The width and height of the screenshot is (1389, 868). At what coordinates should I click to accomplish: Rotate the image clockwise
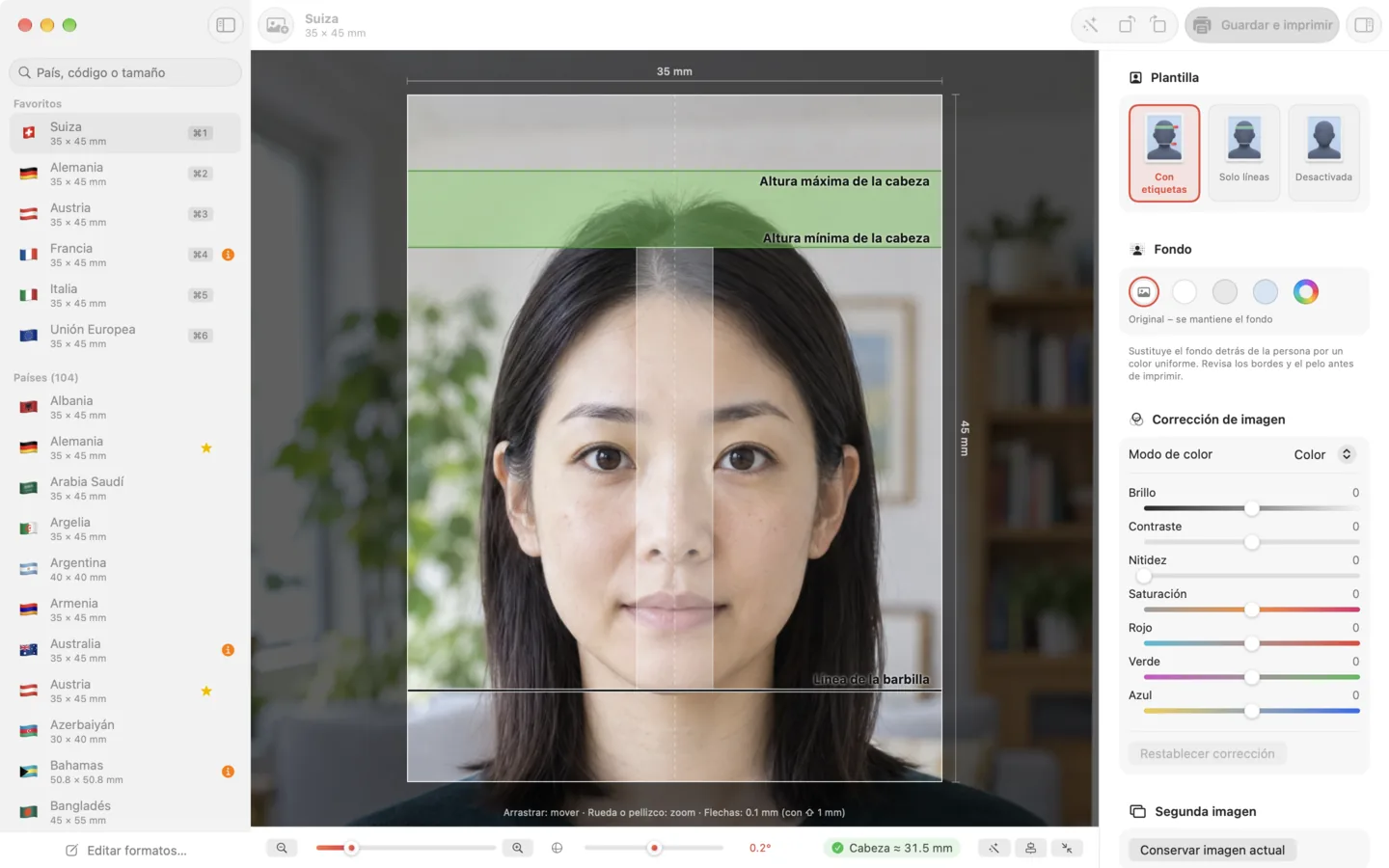click(x=1158, y=25)
